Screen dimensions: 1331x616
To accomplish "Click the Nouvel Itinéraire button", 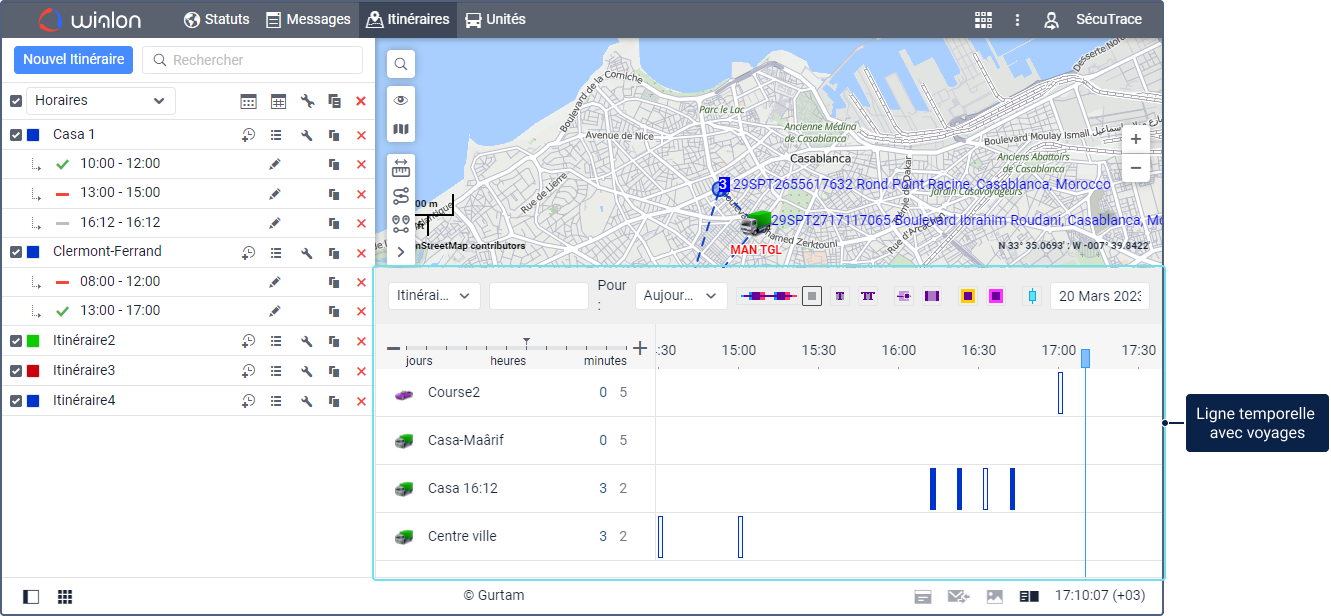I will coord(74,60).
